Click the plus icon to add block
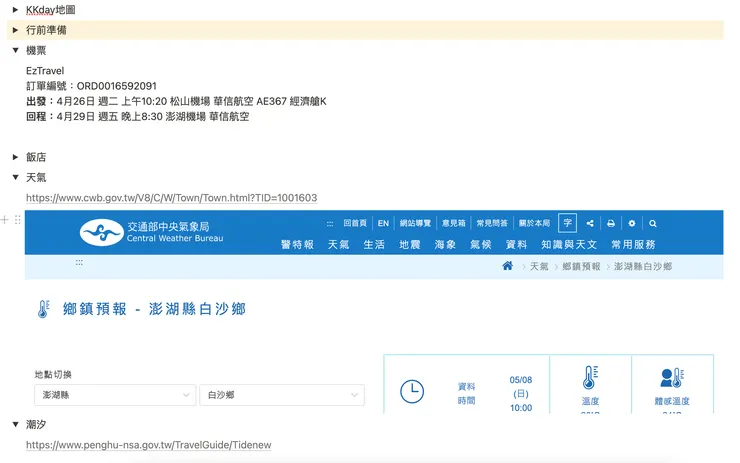The width and height of the screenshot is (740, 463). point(5,219)
